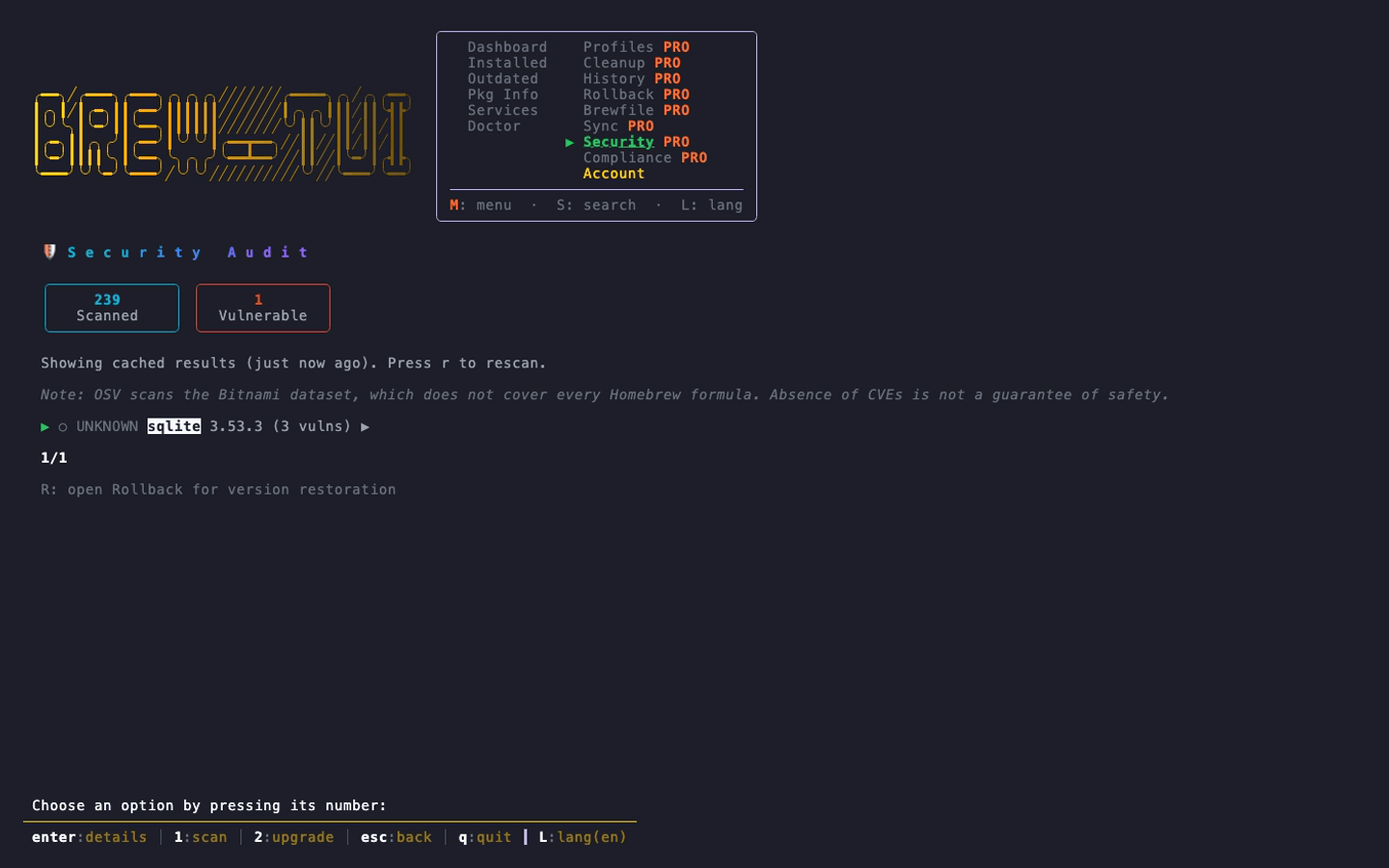Click the enter:details footer option
Image resolution: width=1389 pixels, height=868 pixels.
[90, 837]
